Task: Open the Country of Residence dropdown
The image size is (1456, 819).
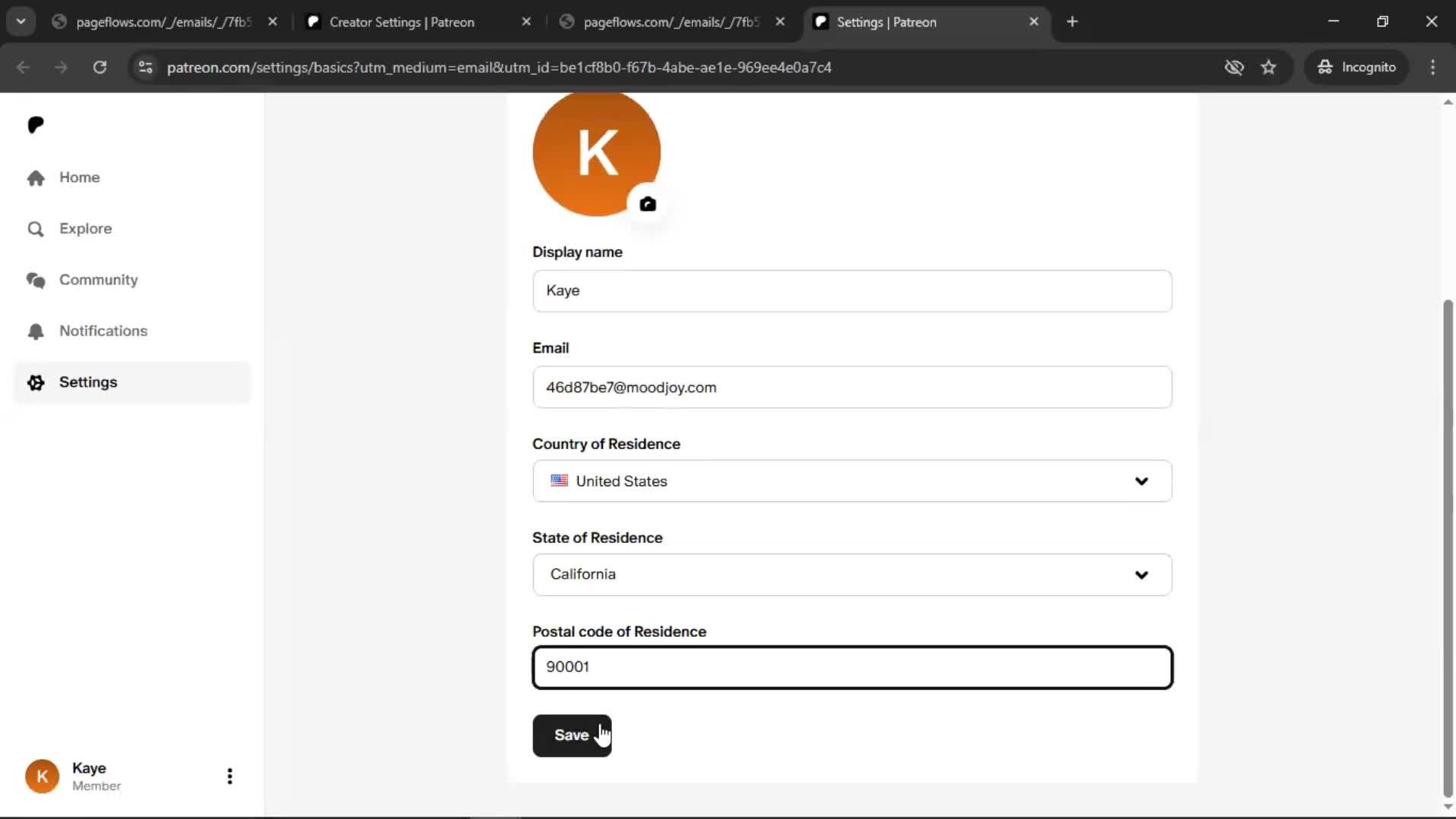Action: [852, 481]
